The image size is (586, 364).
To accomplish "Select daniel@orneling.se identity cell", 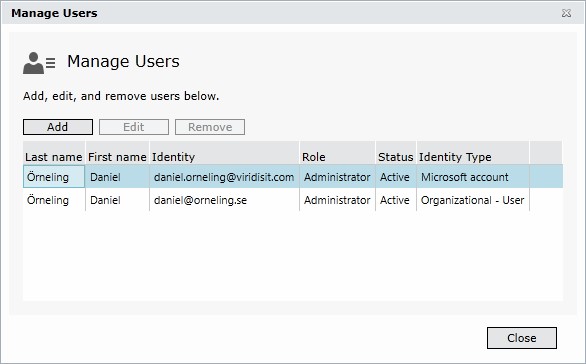I will point(224,200).
